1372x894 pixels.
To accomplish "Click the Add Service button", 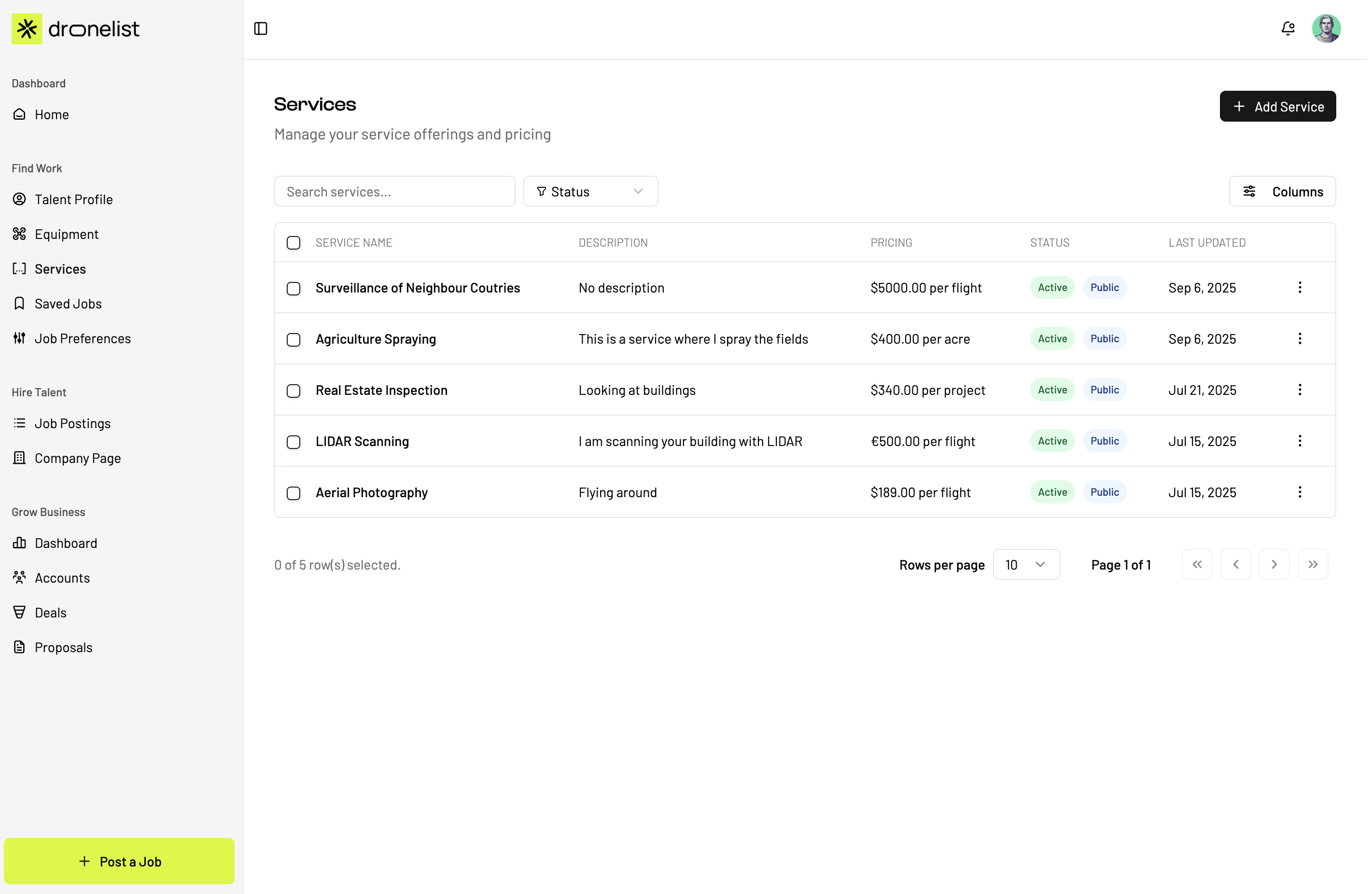I will pyautogui.click(x=1277, y=107).
